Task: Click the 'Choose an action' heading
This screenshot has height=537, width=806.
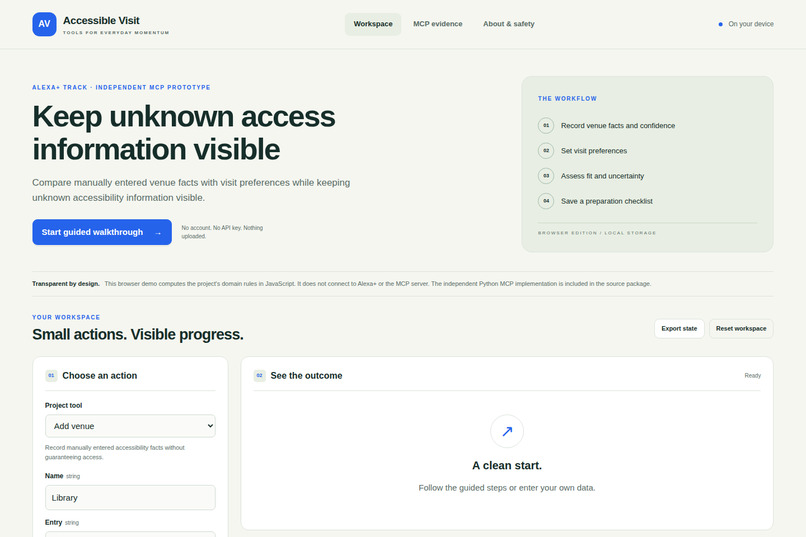Action: 100,376
